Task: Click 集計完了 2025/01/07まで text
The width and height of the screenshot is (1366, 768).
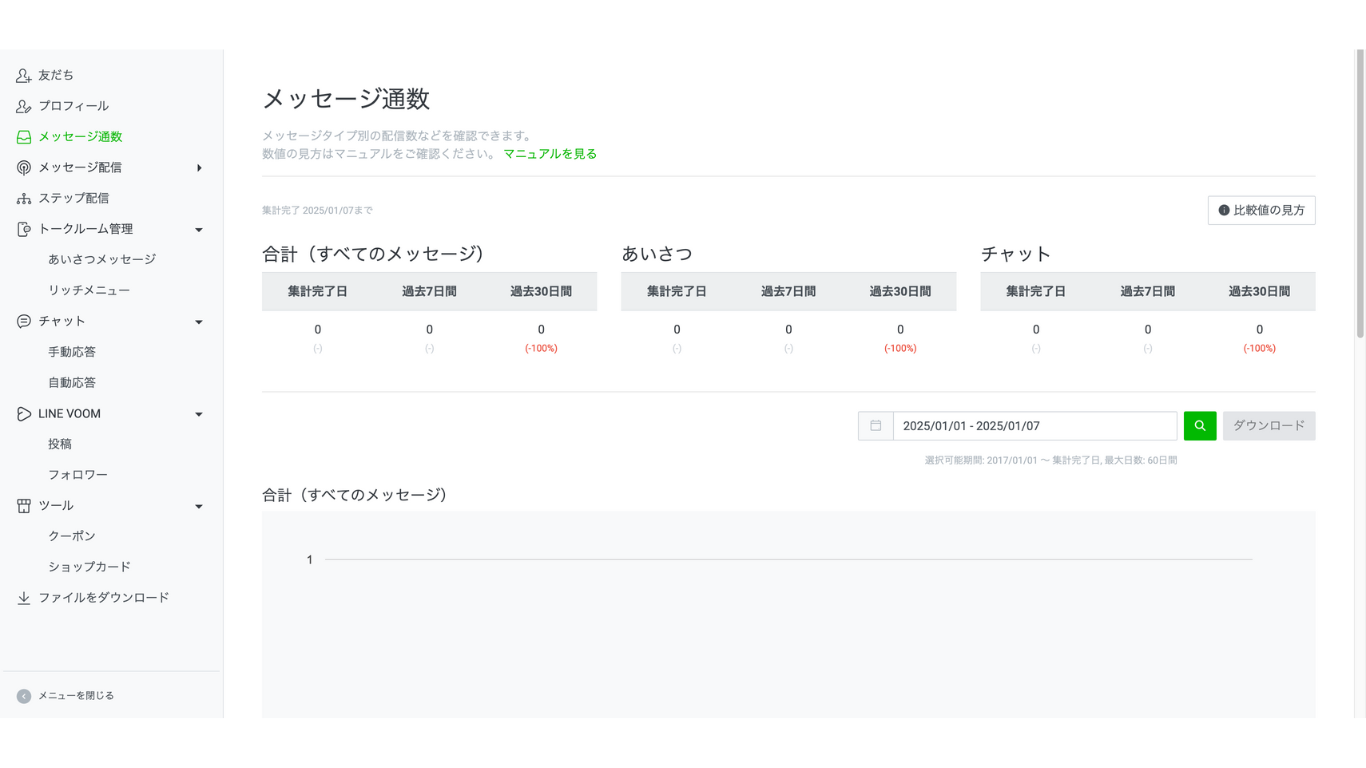Action: coord(317,211)
